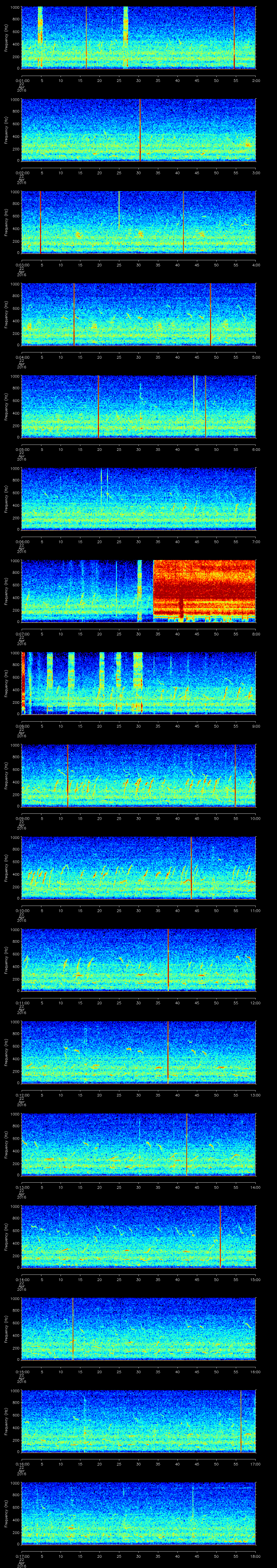Select the red spike near 5s in the 0:03:00 spectrogram
The height and width of the screenshot is (1568, 277).
tap(40, 222)
